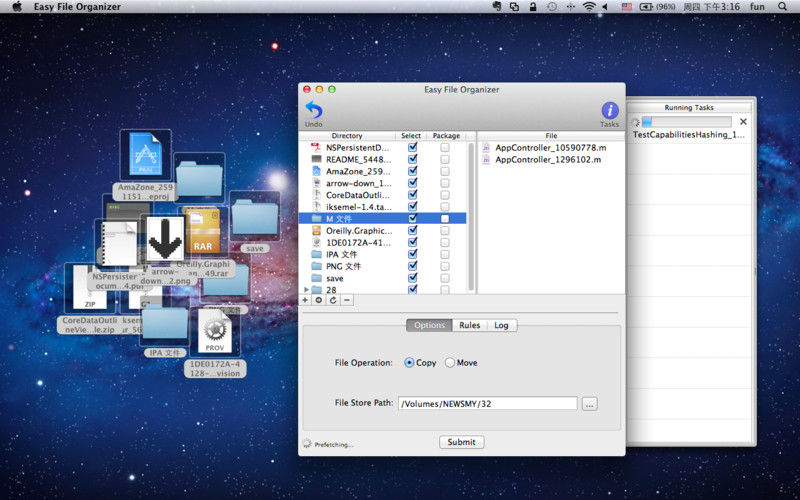
Task: Click the IPA 文件 folder icon in list
Action: [x=316, y=254]
